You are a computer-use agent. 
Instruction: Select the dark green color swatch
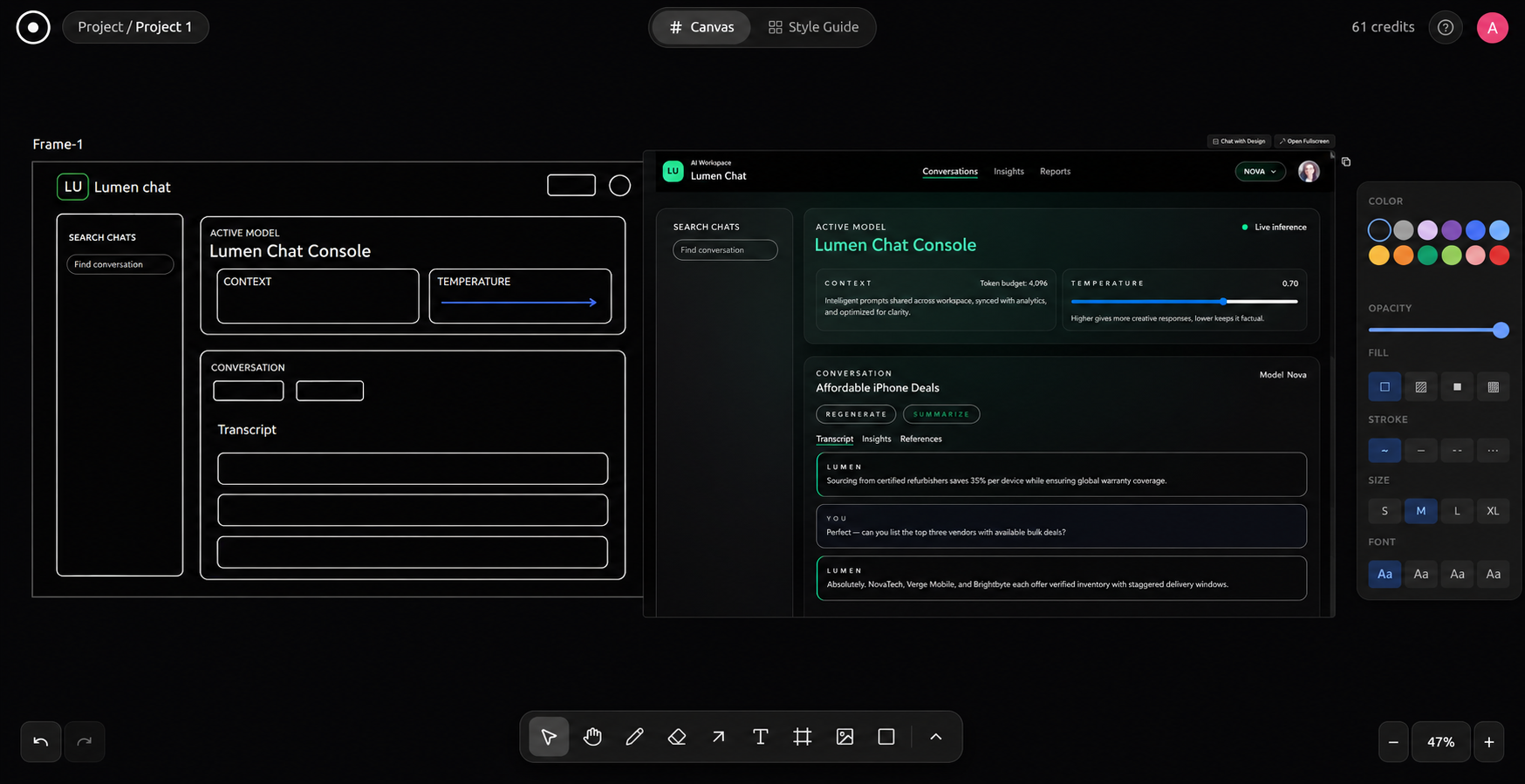(1427, 256)
